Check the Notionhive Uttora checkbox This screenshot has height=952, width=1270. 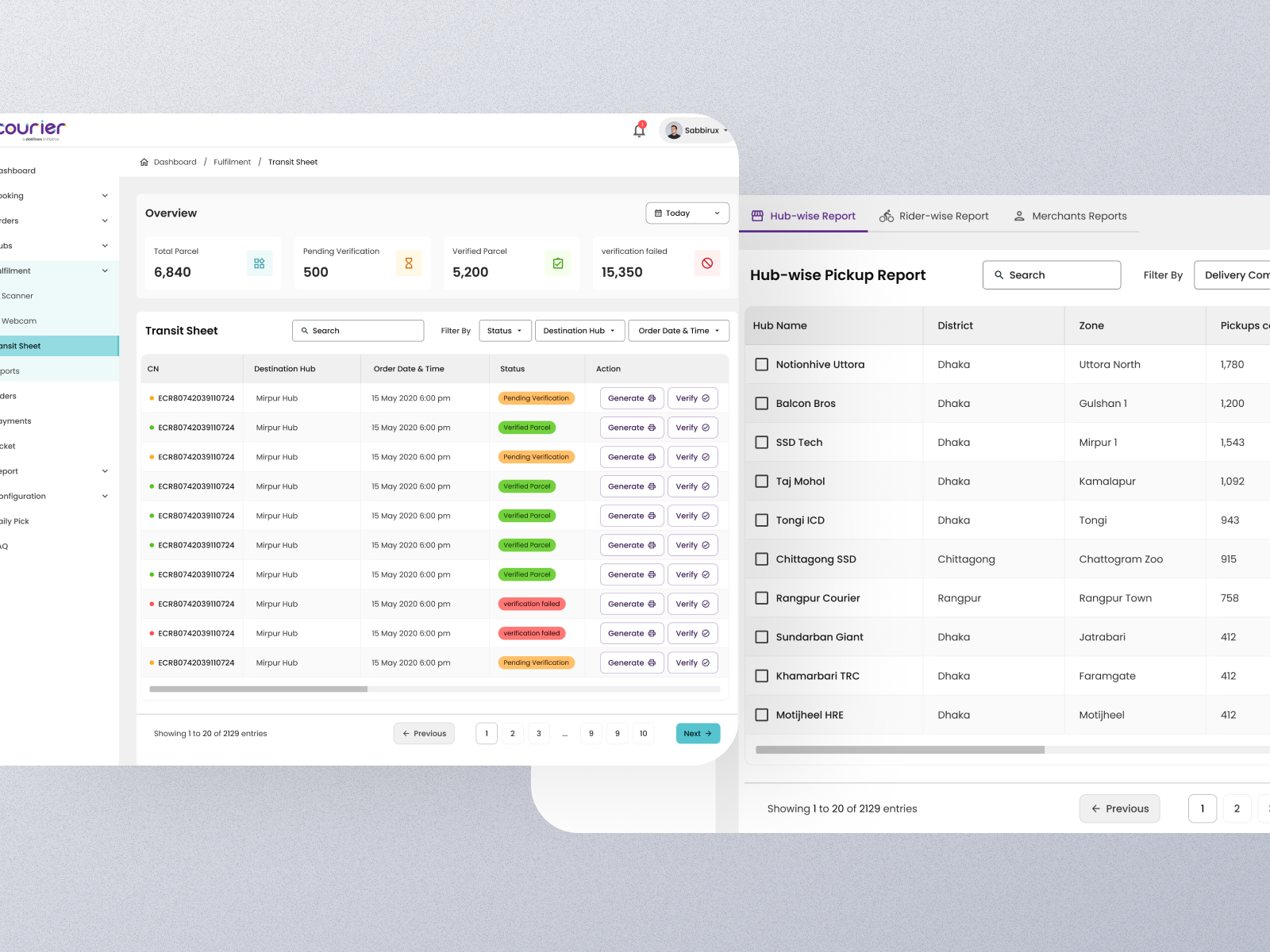pyautogui.click(x=762, y=364)
